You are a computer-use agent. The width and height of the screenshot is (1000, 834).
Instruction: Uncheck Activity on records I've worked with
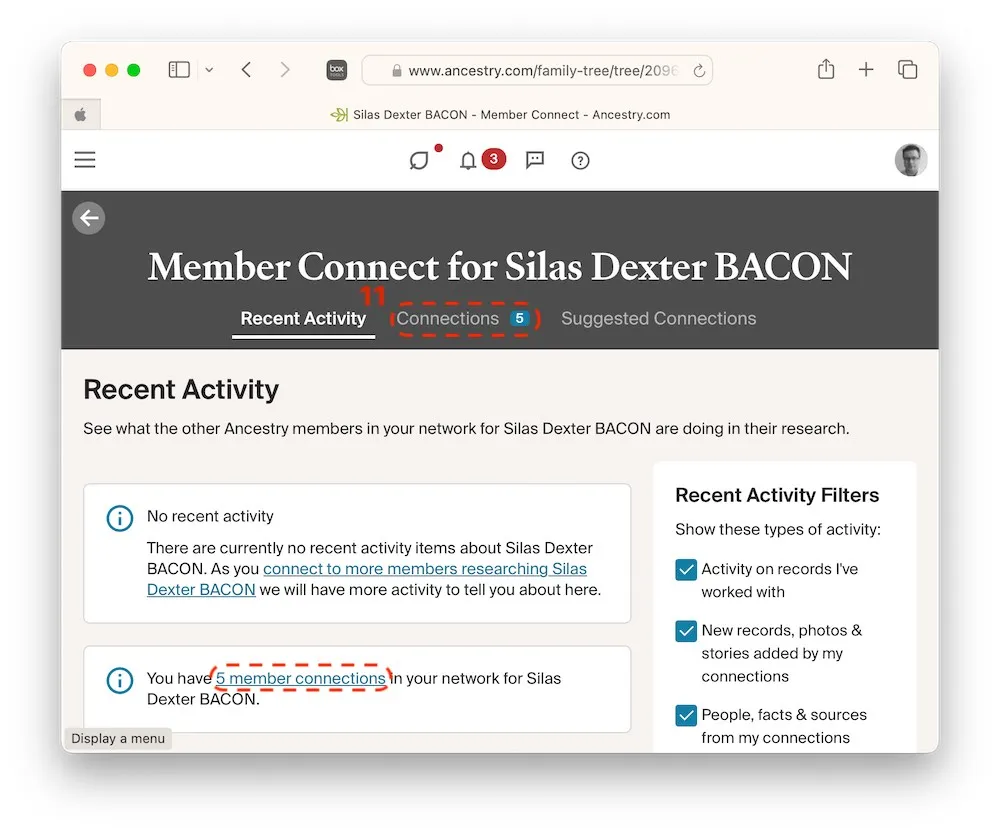point(686,569)
